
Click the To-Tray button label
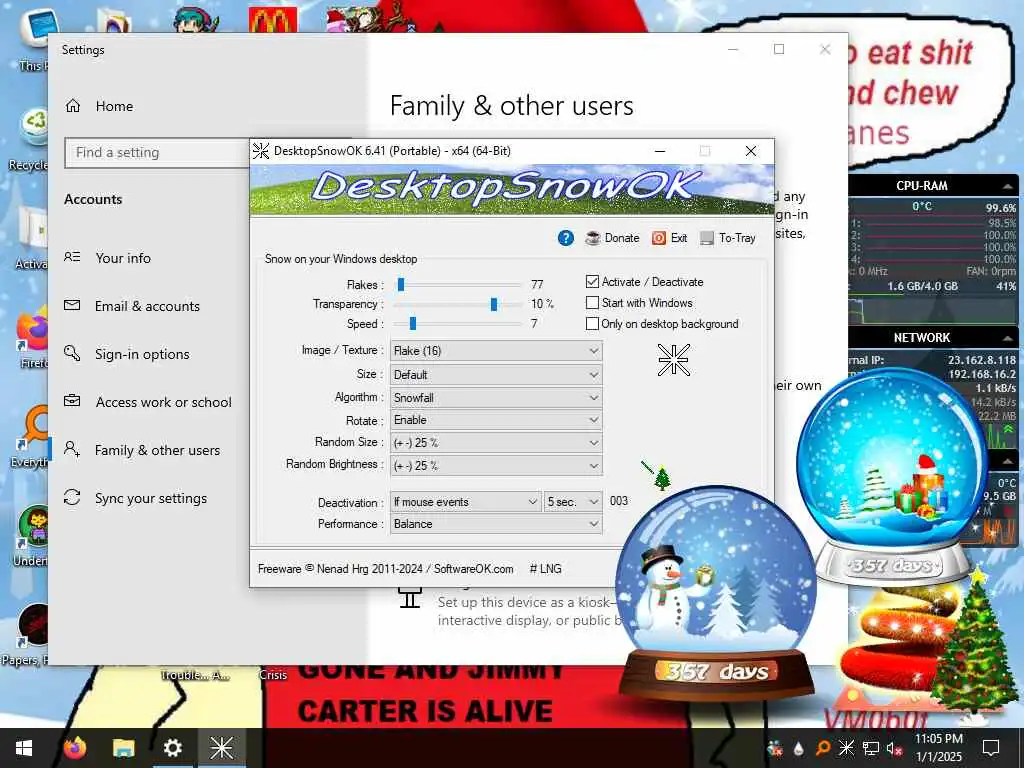pyautogui.click(x=737, y=238)
